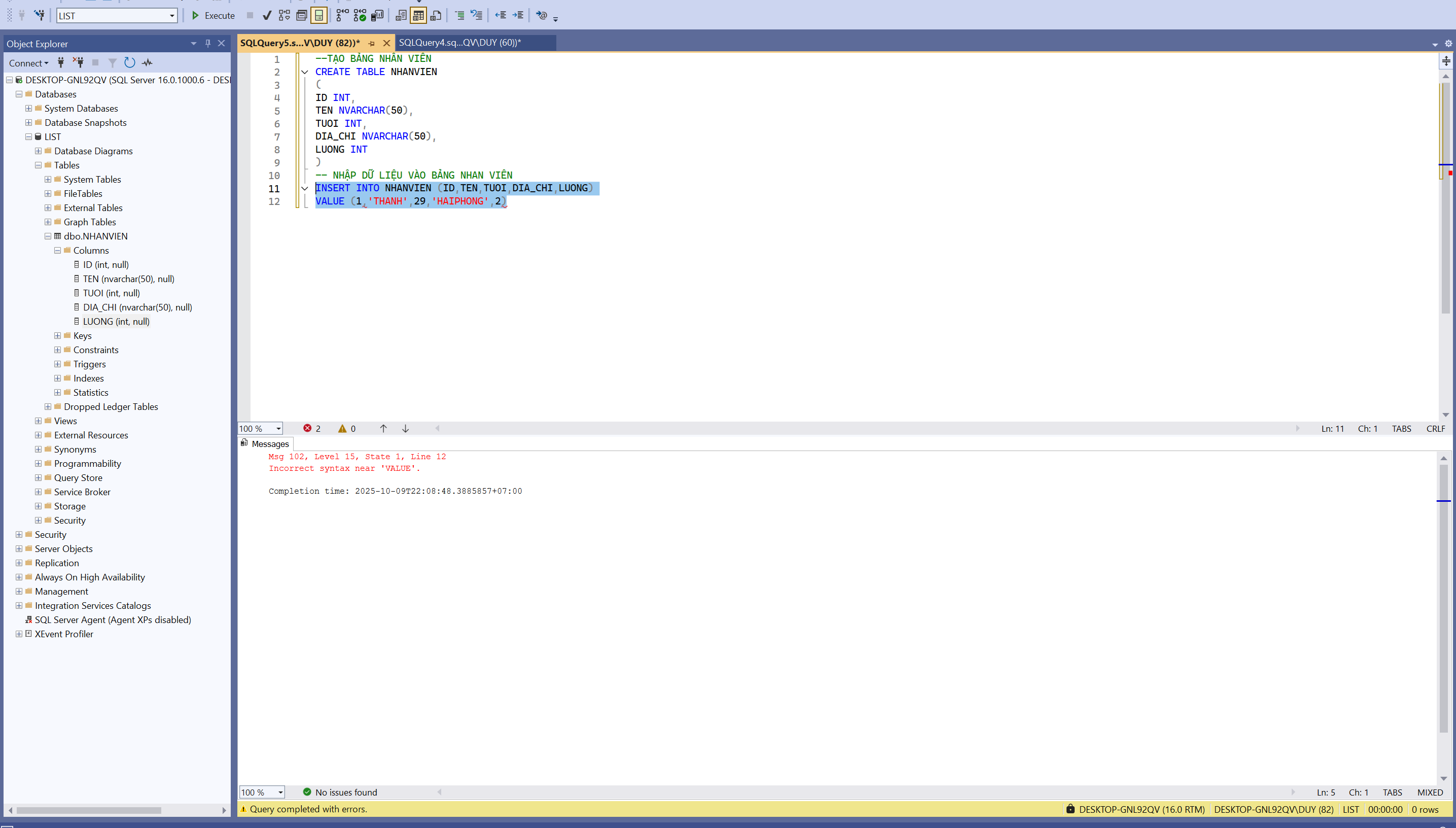Refresh the Object Explorer tree
The height and width of the screenshot is (828, 1456).
[x=129, y=62]
